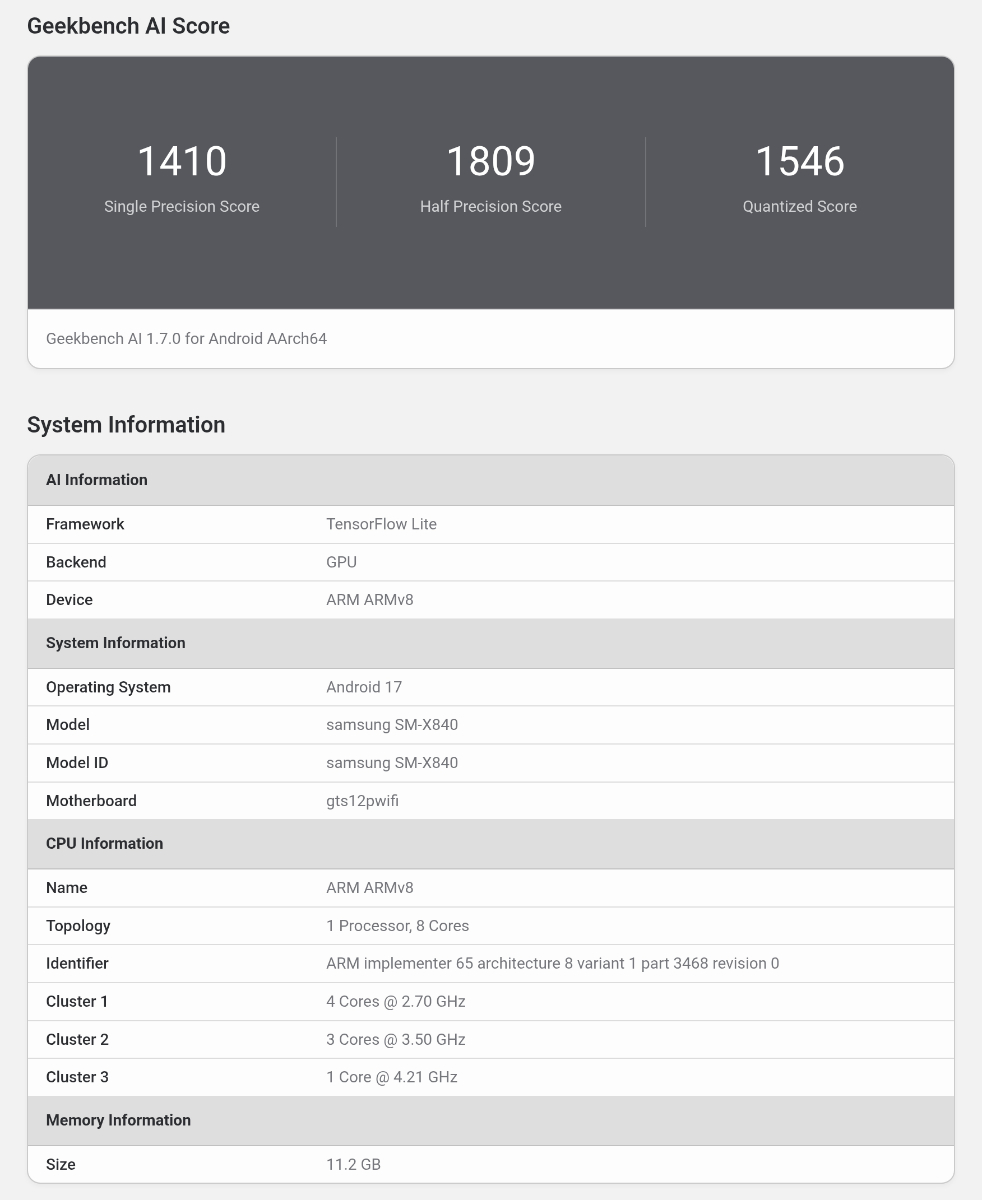Click the 'Android 17' value
The width and height of the screenshot is (982, 1200).
pyautogui.click(x=364, y=687)
